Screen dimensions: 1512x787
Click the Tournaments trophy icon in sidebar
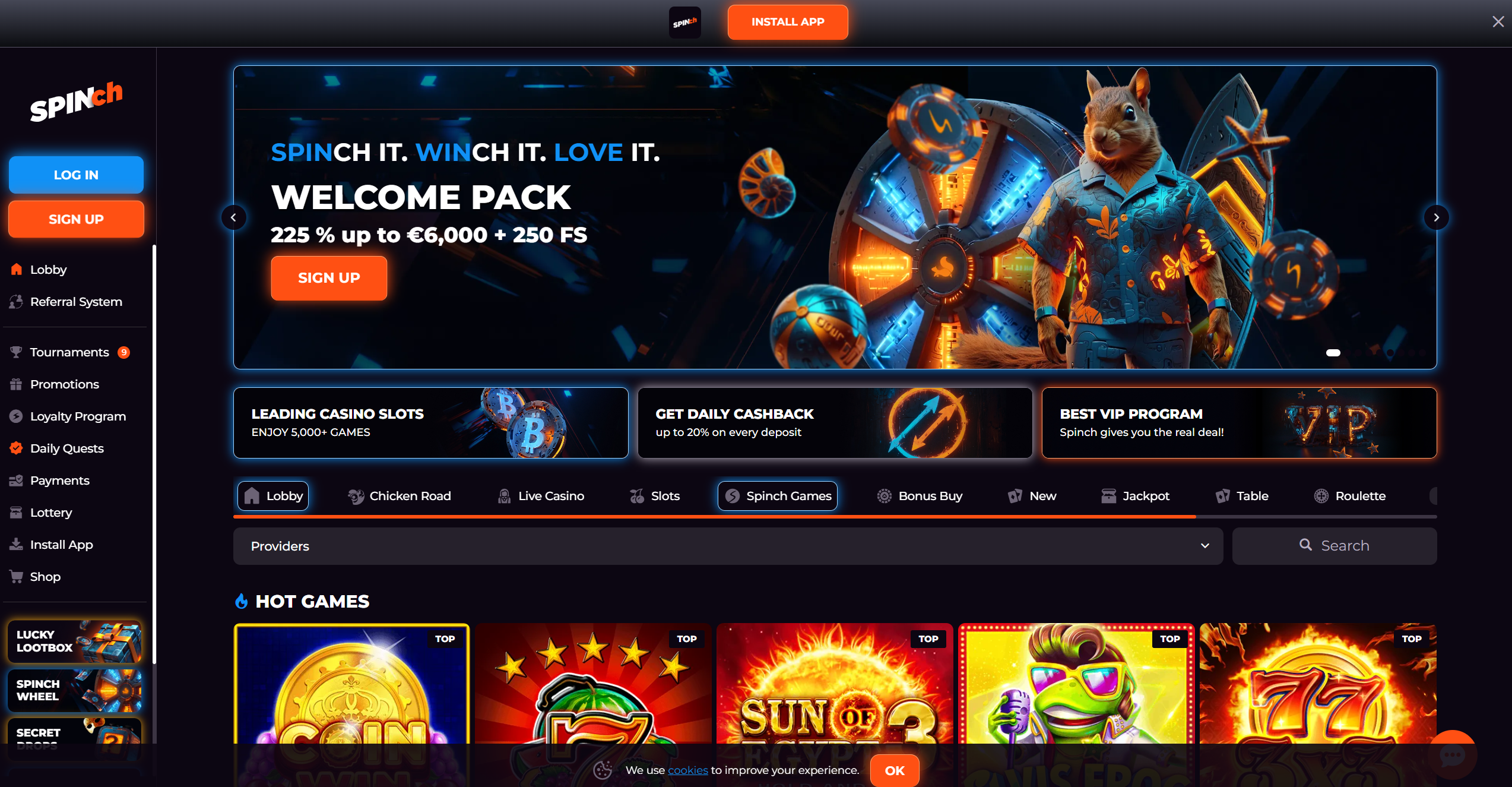[x=16, y=352]
